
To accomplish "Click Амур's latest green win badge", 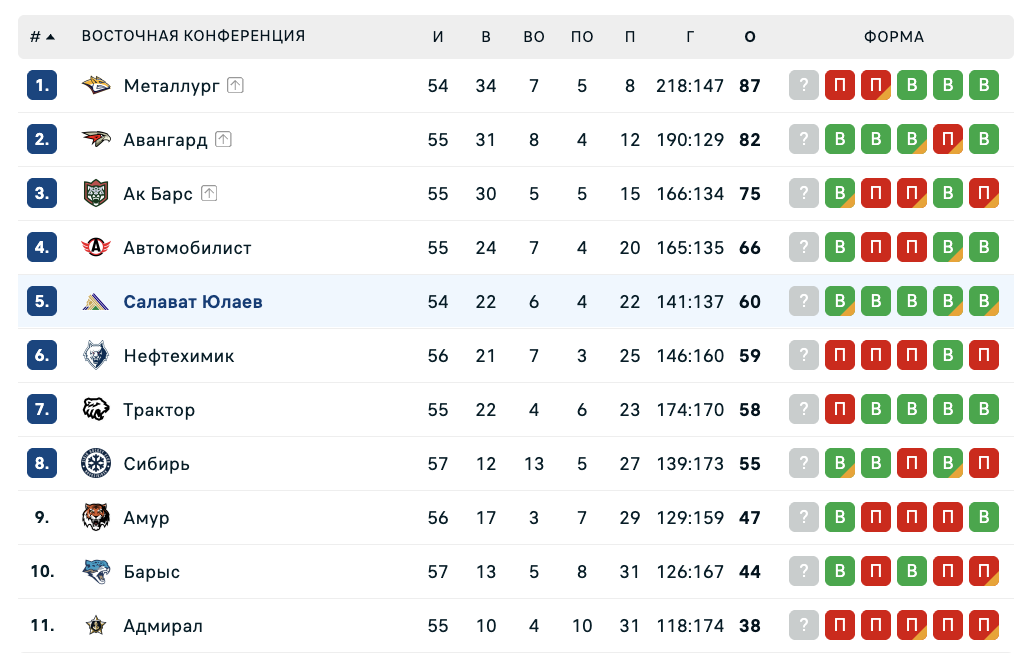I will tap(984, 518).
